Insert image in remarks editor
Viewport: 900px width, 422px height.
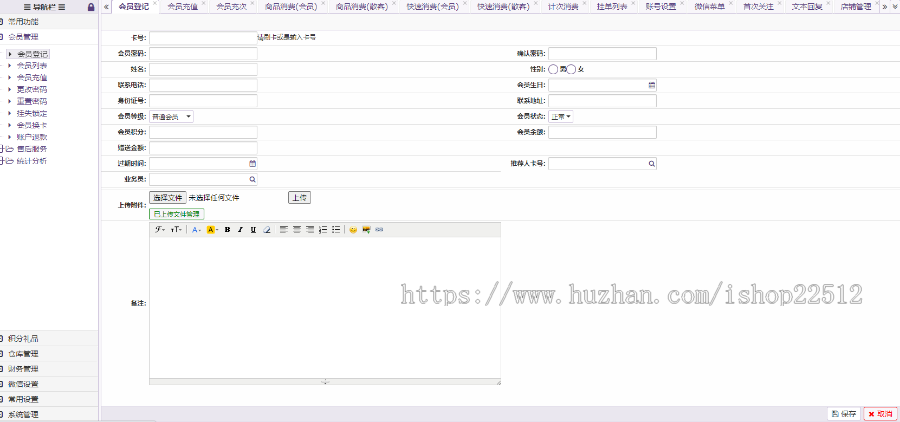[366, 230]
